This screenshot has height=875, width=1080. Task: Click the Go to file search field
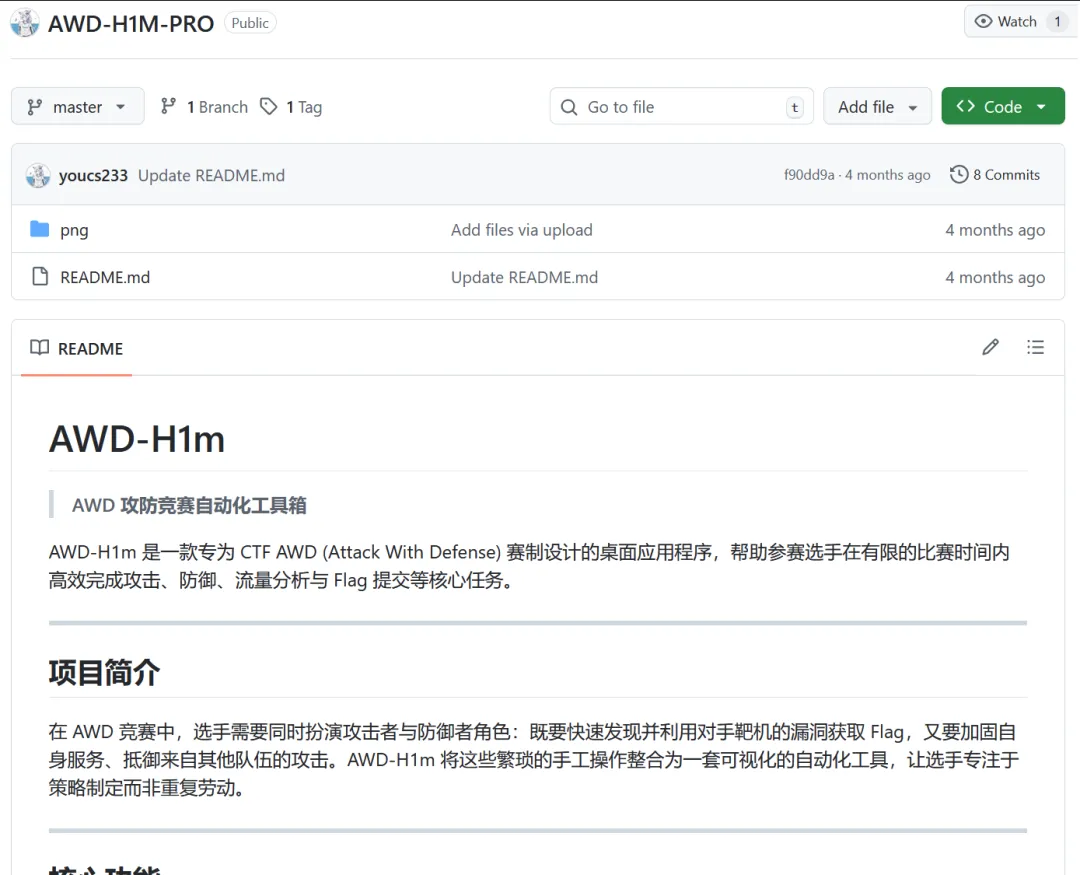(x=681, y=106)
